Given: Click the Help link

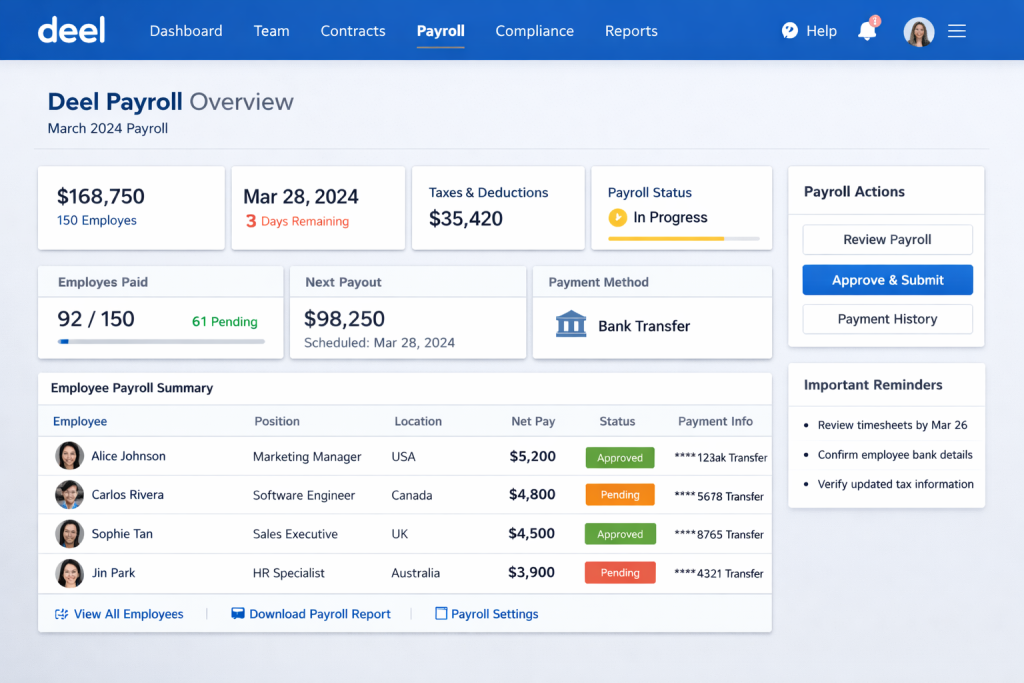Looking at the screenshot, I should coord(821,31).
